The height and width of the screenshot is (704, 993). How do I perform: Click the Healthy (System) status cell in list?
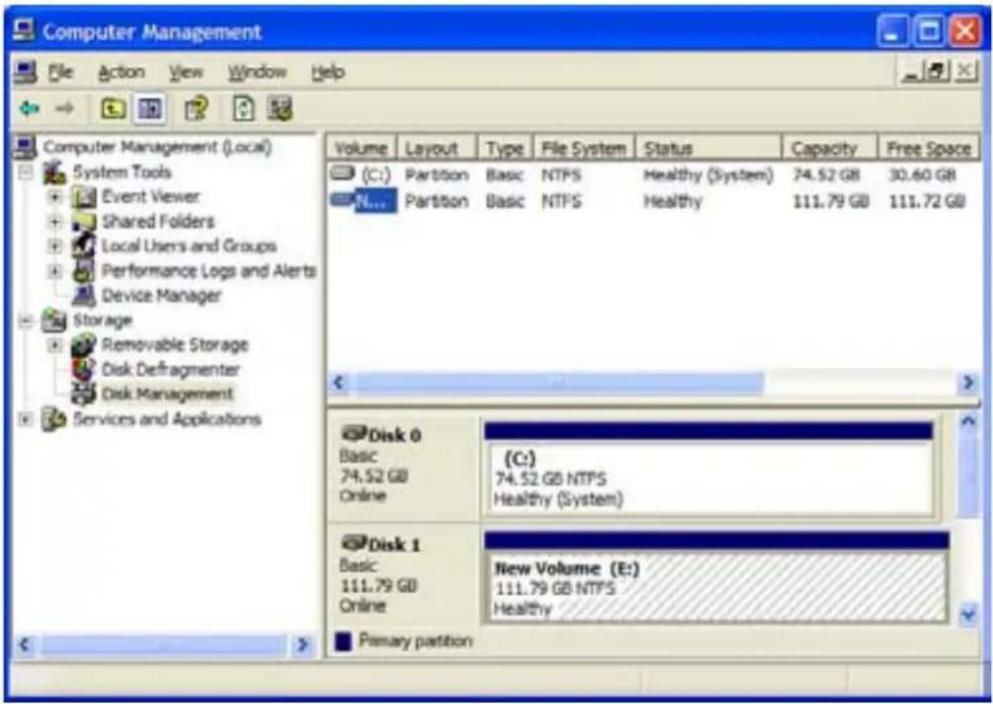point(708,175)
